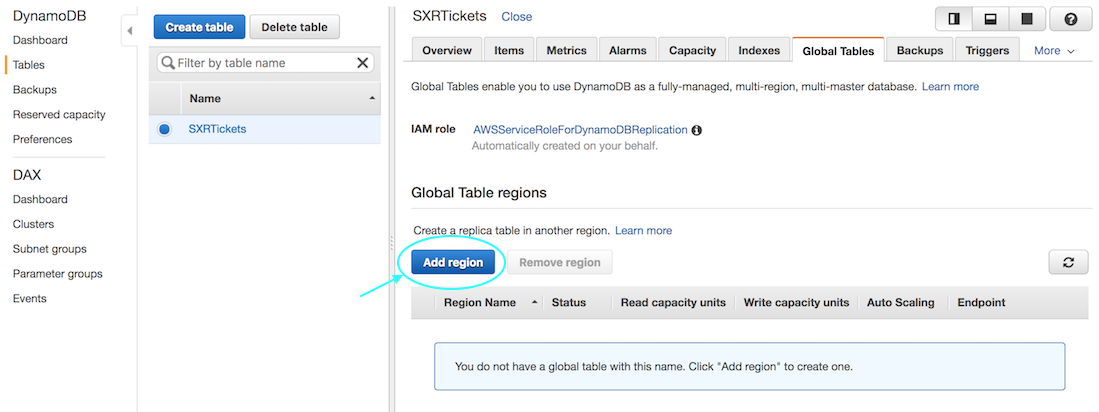Switch to bottom panel layout icon
This screenshot has width=1099, height=412.
[990, 20]
